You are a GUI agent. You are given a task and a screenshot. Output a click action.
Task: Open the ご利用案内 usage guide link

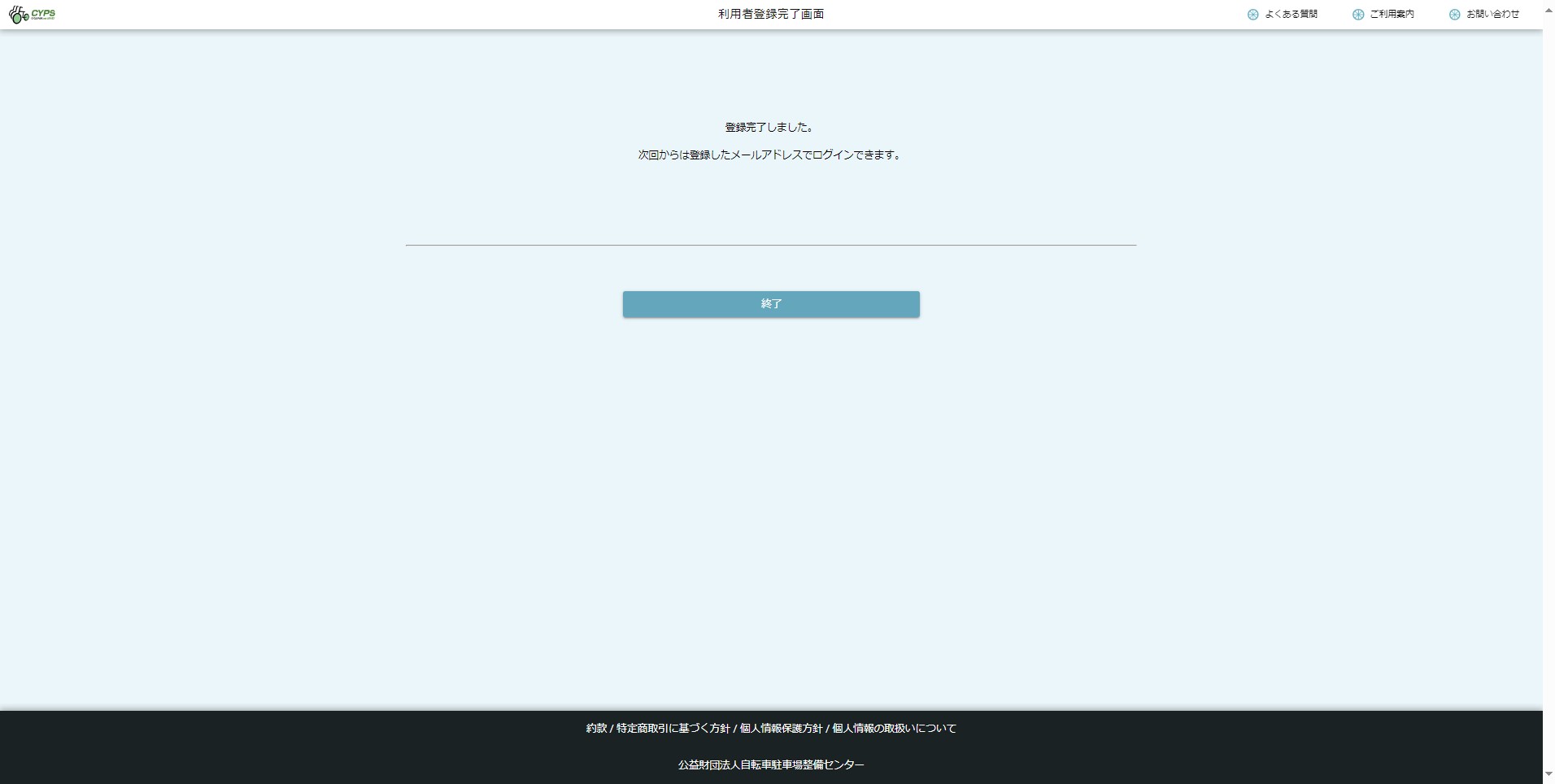1392,15
